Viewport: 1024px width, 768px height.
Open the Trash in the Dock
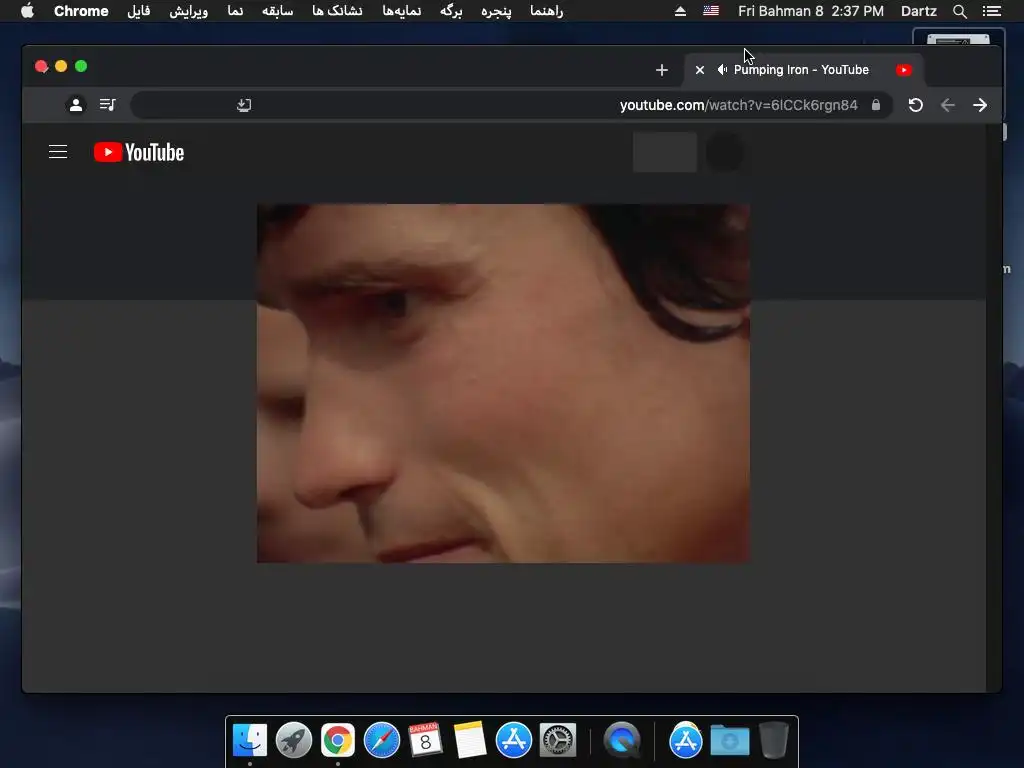point(774,740)
